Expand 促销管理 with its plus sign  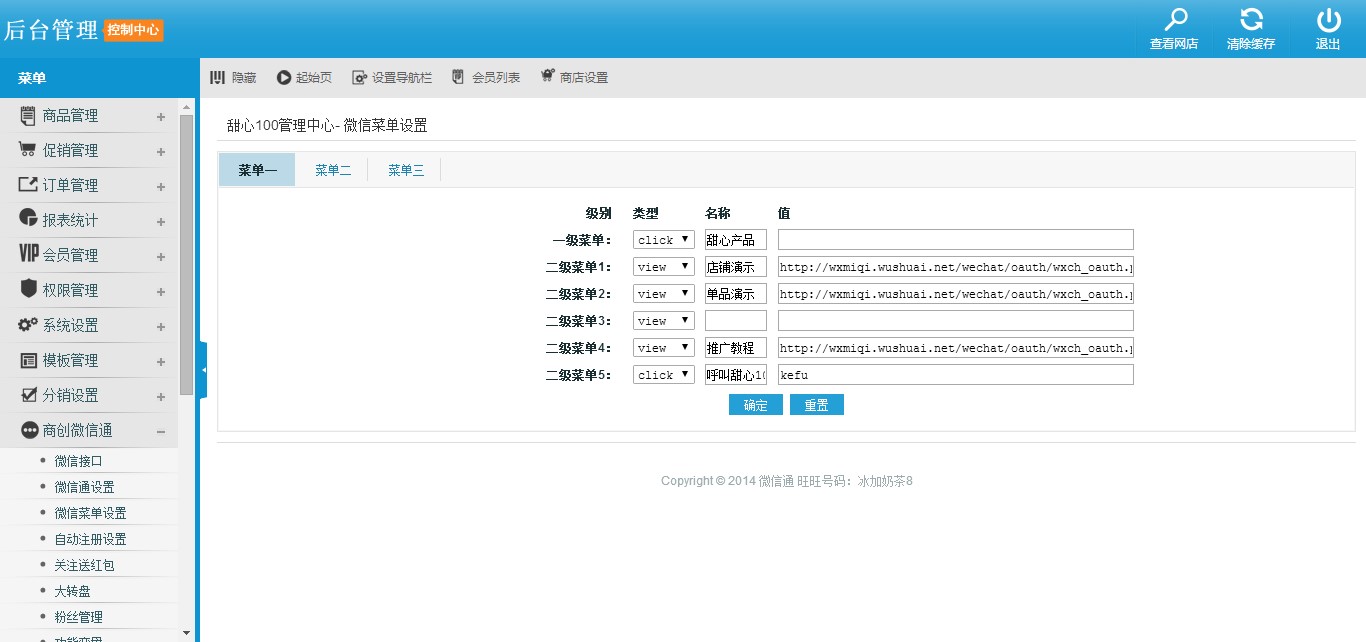pos(161,152)
